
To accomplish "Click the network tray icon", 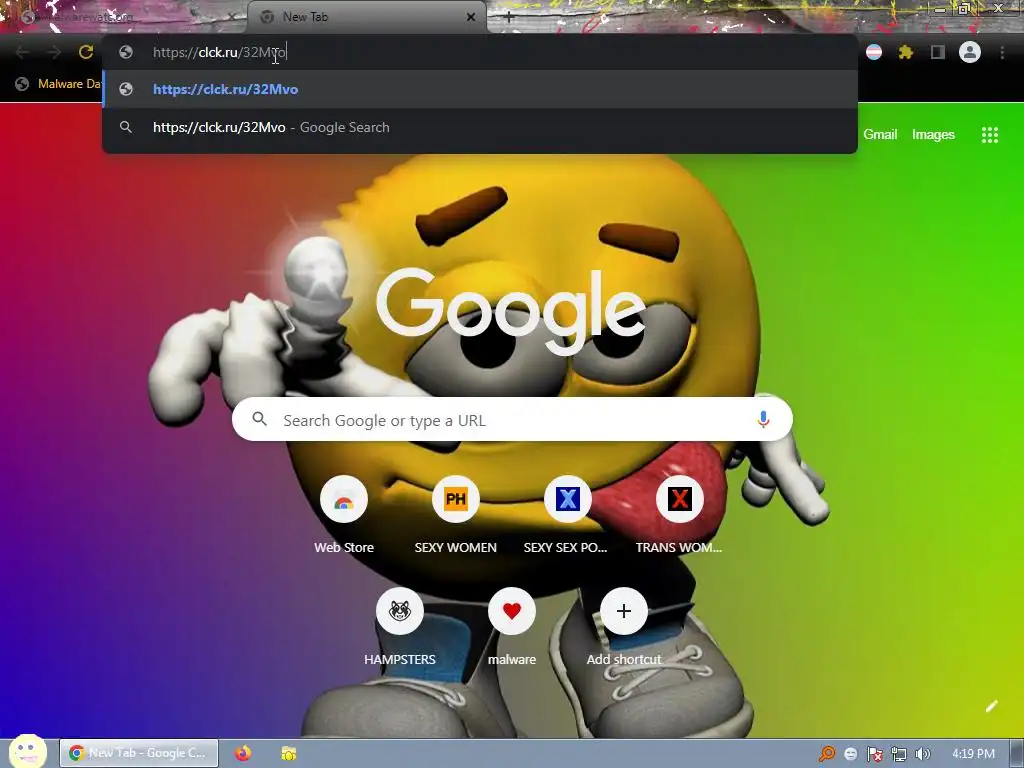I will [899, 754].
